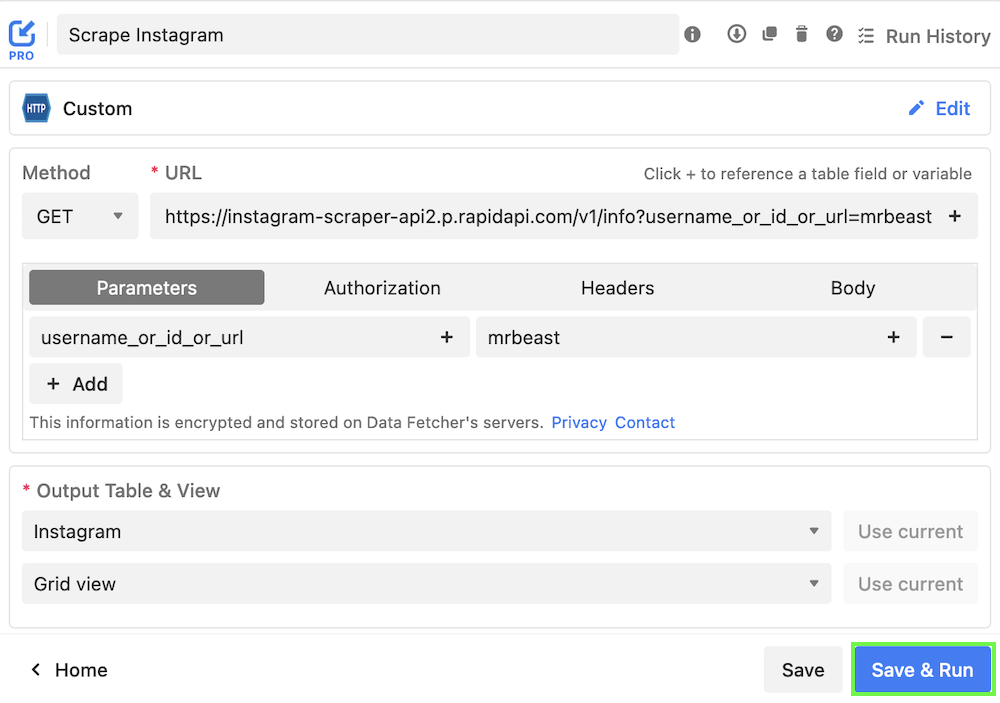Open help via the question mark icon
This screenshot has width=1000, height=703.
pos(834,34)
